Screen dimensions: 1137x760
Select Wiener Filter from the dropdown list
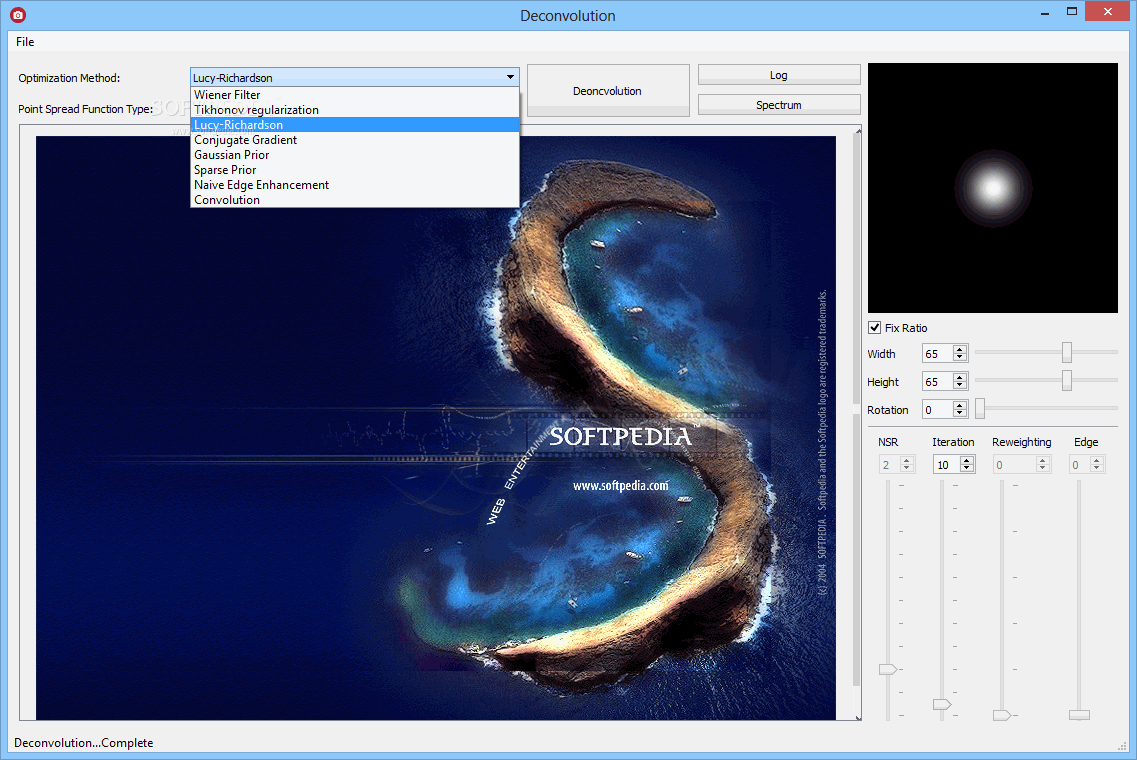point(355,95)
